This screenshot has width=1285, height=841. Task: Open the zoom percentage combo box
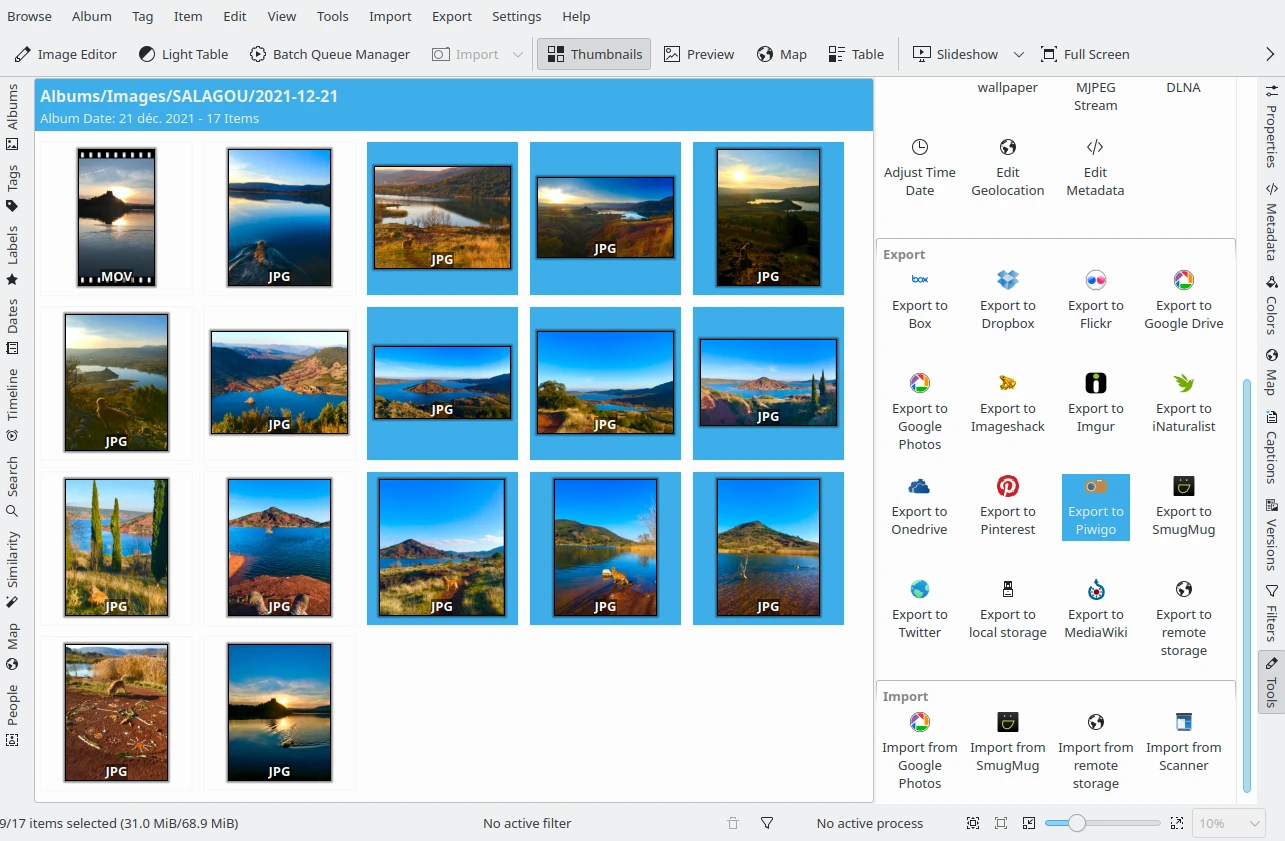point(1230,823)
